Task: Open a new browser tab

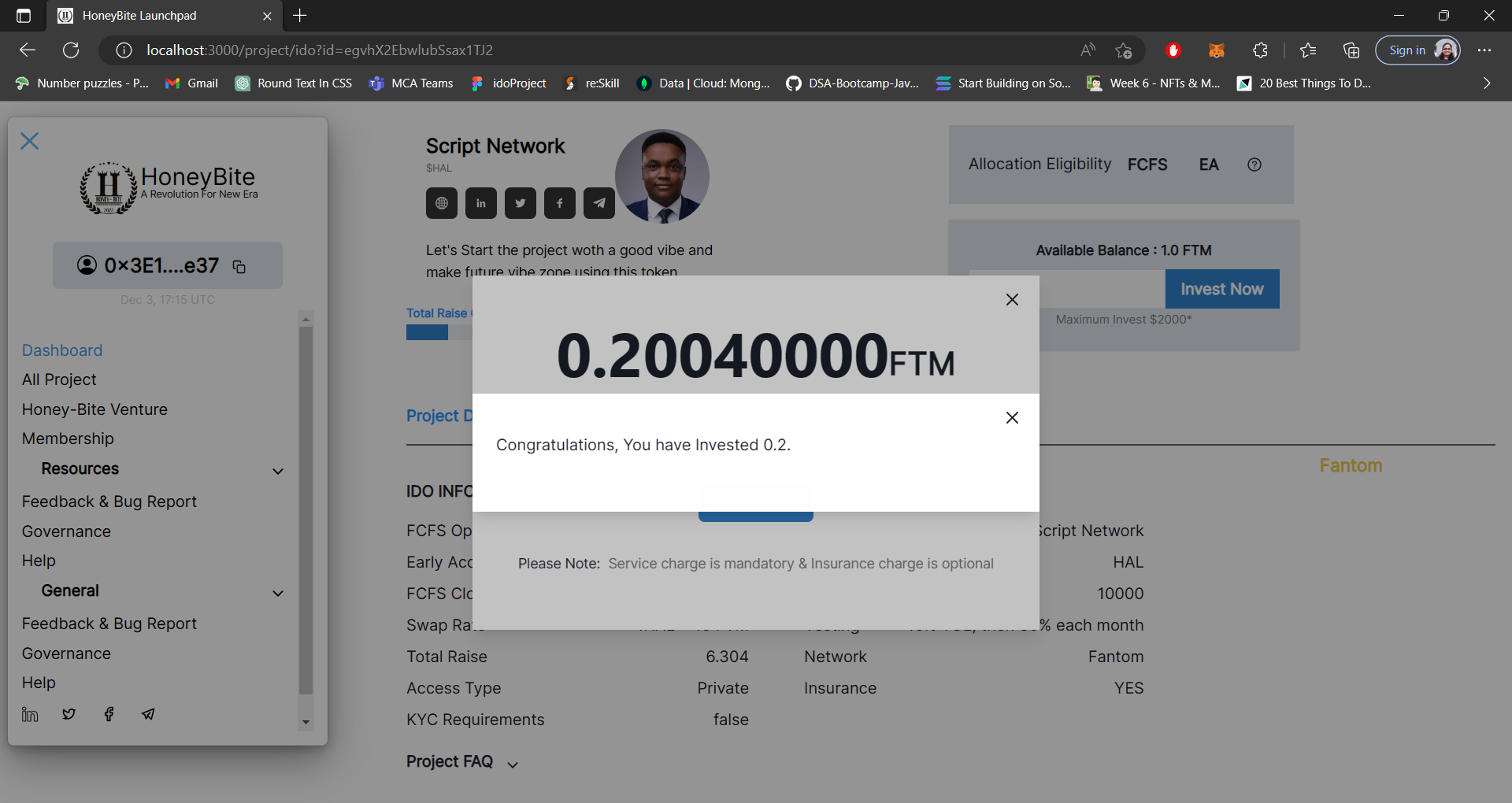Action: coord(300,16)
